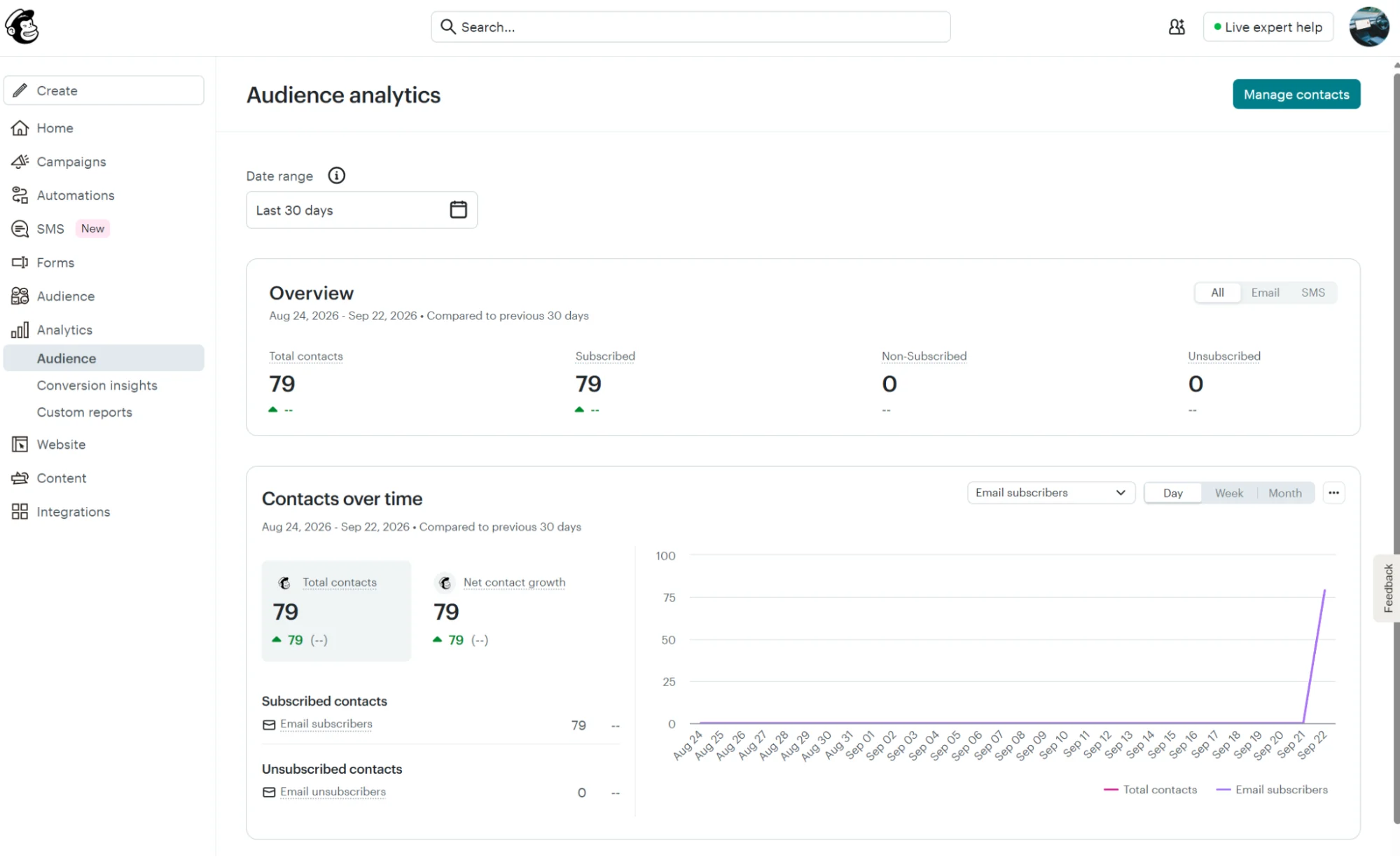This screenshot has height=857, width=1400.
Task: Click the Content icon in sidebar
Action: point(20,478)
